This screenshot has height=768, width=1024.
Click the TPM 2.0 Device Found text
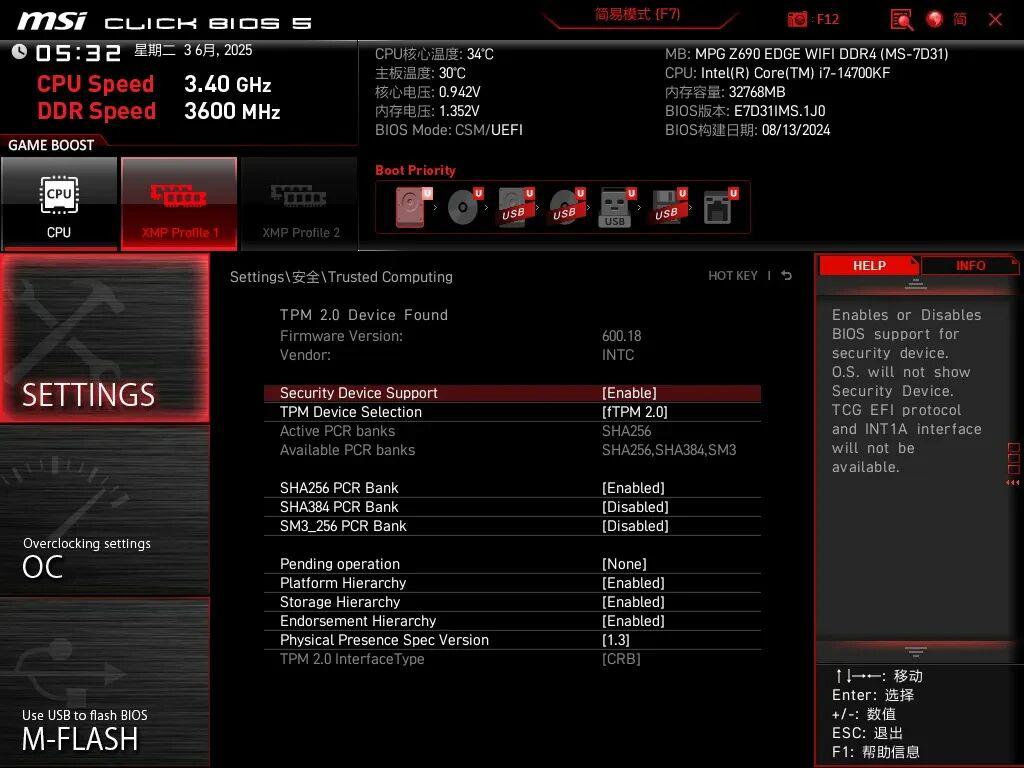tap(364, 315)
